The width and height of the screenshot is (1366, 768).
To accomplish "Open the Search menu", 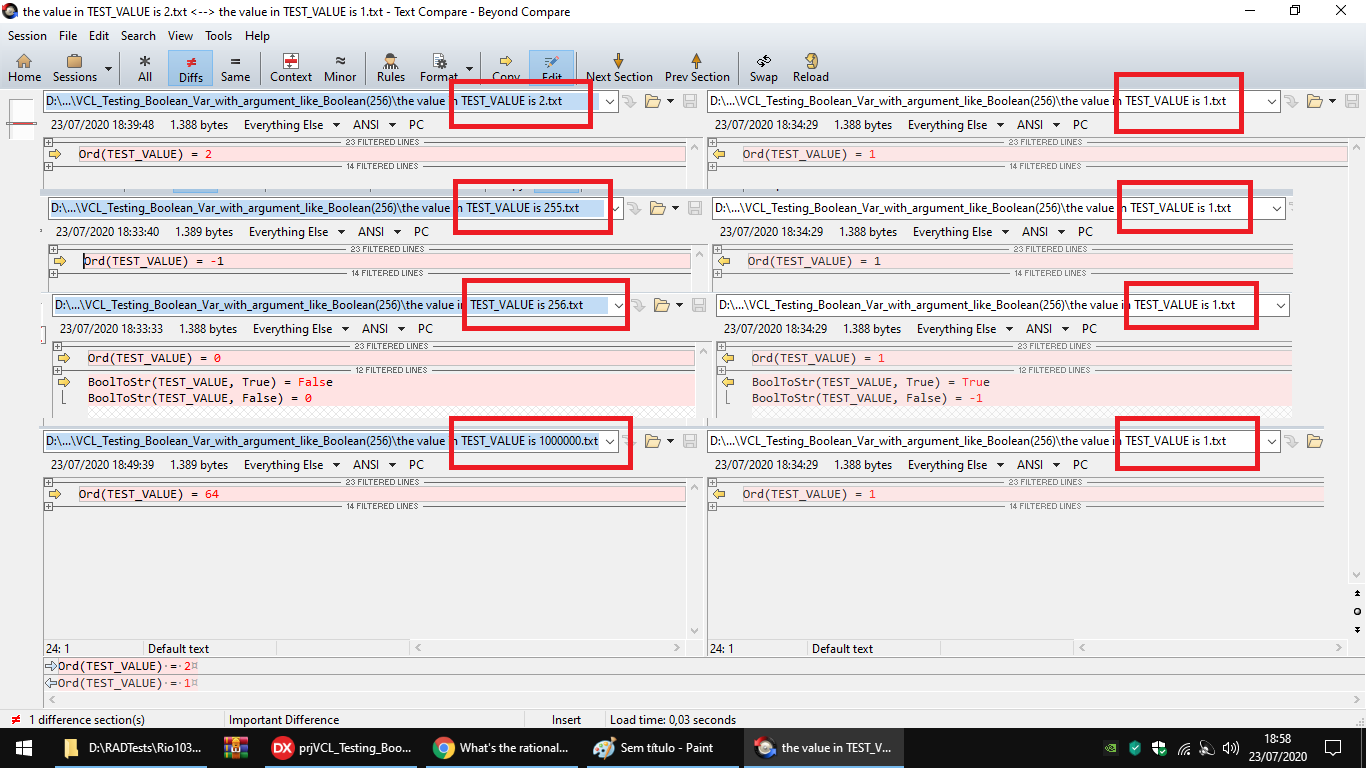I will (138, 36).
